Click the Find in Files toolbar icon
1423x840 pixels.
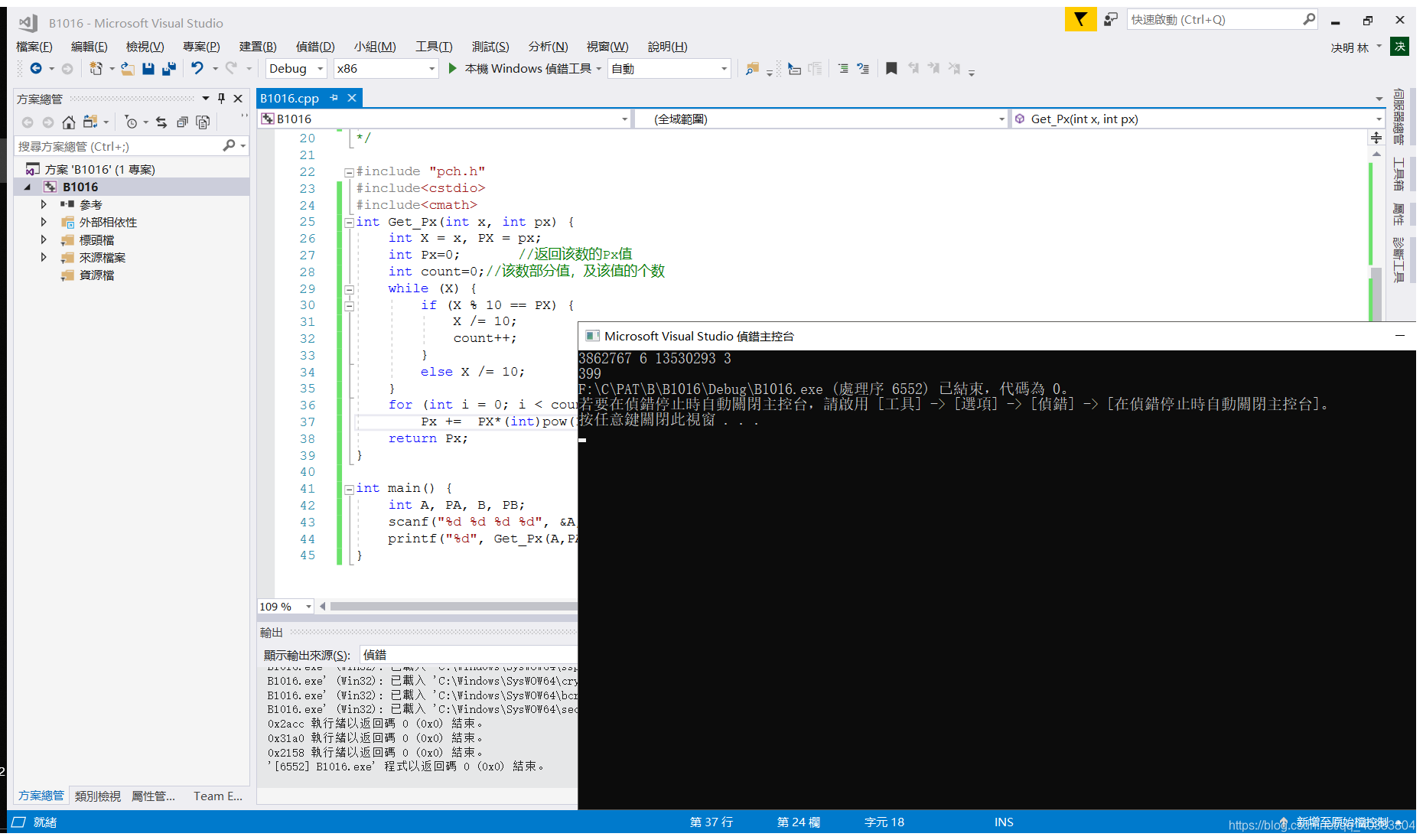(752, 69)
